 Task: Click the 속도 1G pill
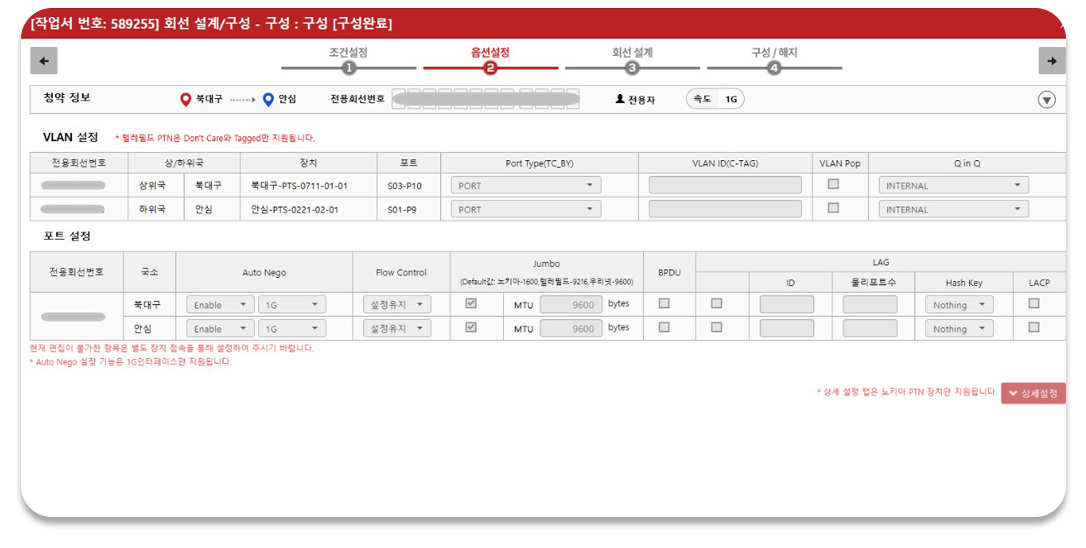click(x=715, y=99)
